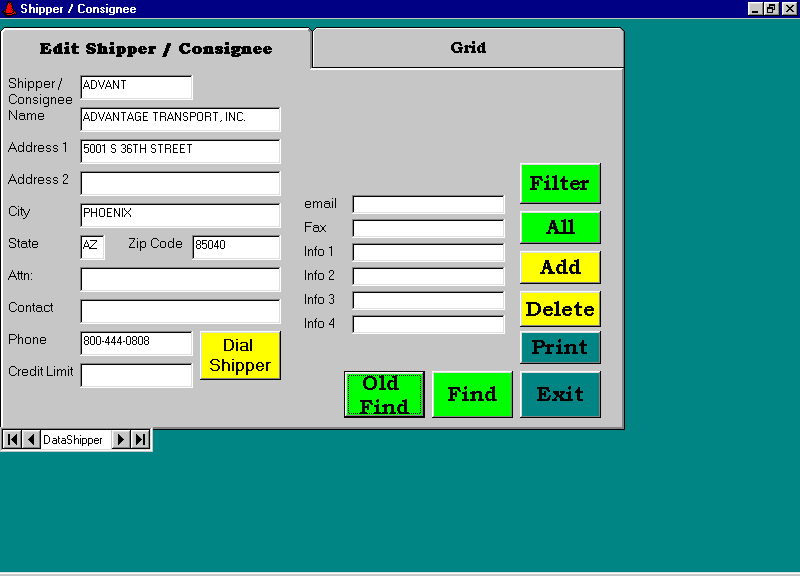Click the yellow Add button
This screenshot has height=576, width=800.
(x=560, y=268)
